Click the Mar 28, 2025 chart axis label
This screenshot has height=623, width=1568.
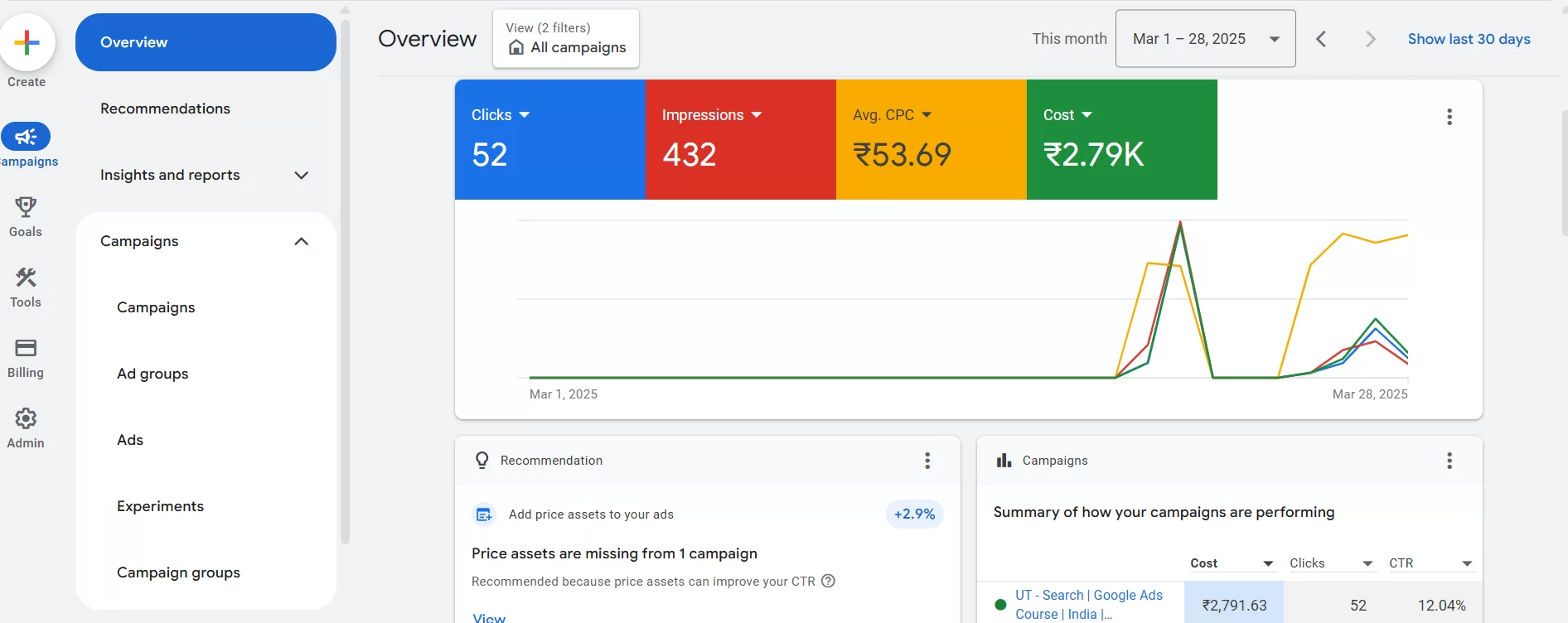(x=1370, y=394)
